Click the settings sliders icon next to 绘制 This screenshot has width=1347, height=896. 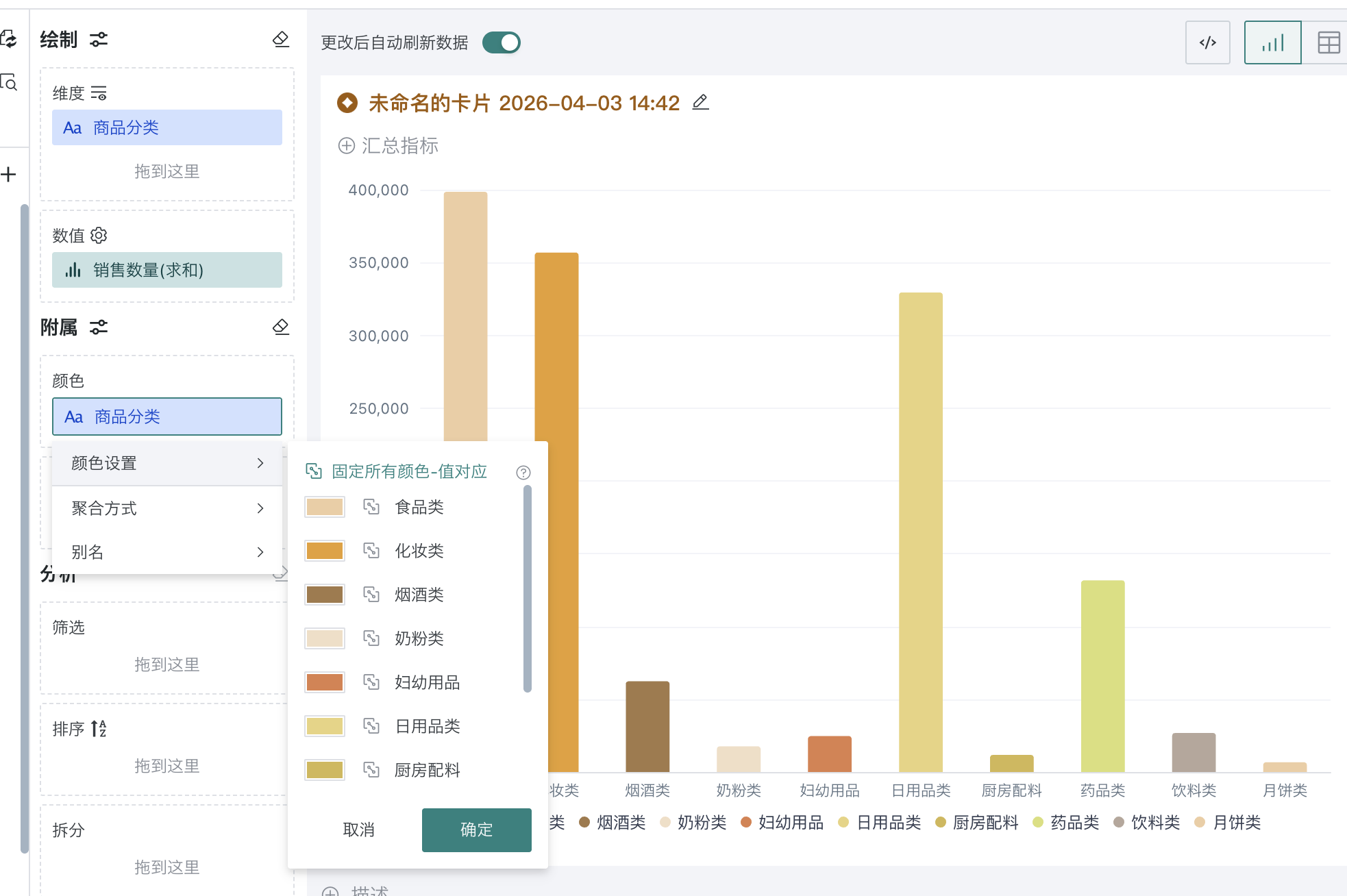tap(99, 40)
